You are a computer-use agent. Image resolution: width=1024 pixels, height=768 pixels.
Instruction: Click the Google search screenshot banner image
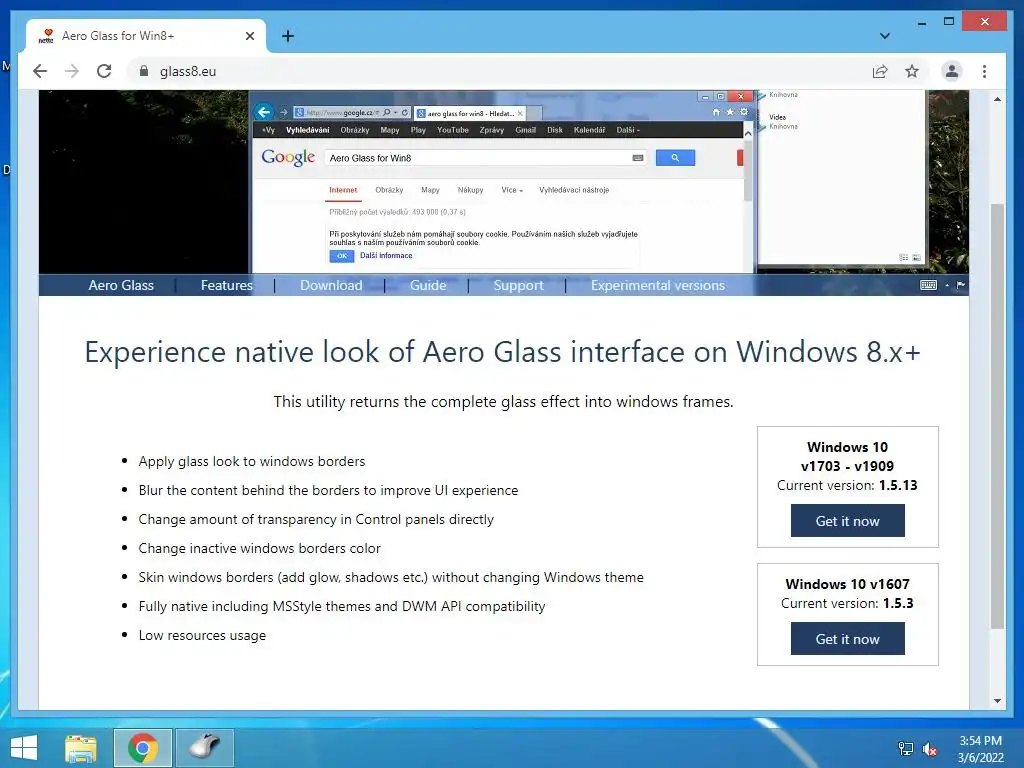pyautogui.click(x=503, y=182)
